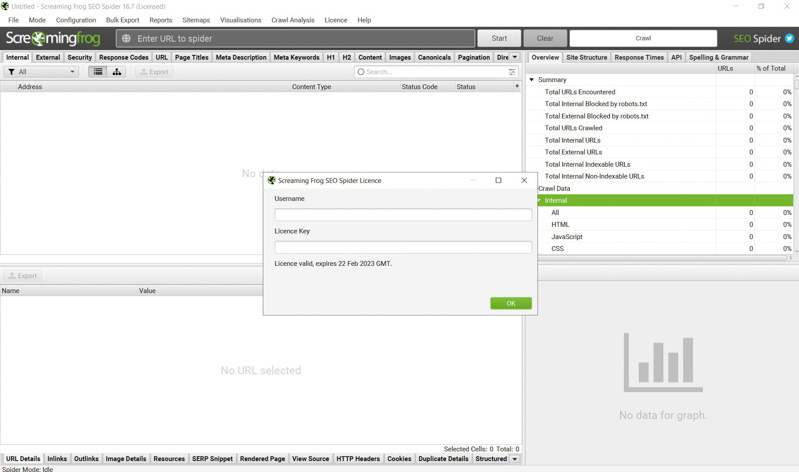This screenshot has height=472, width=799.
Task: Select the JavaScript row in overview
Action: [x=566, y=237]
